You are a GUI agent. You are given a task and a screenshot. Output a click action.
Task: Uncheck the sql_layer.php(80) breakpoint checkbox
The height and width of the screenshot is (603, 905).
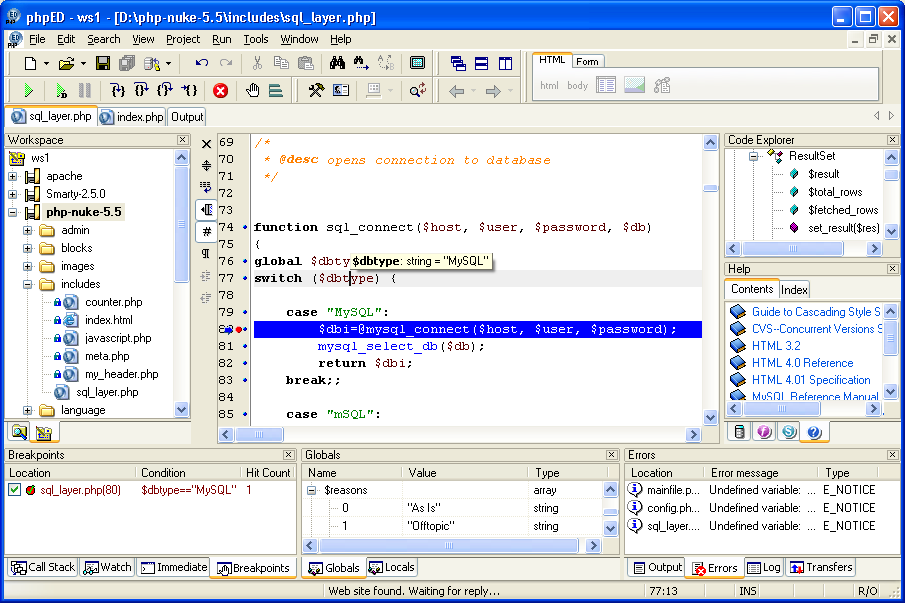pos(12,489)
